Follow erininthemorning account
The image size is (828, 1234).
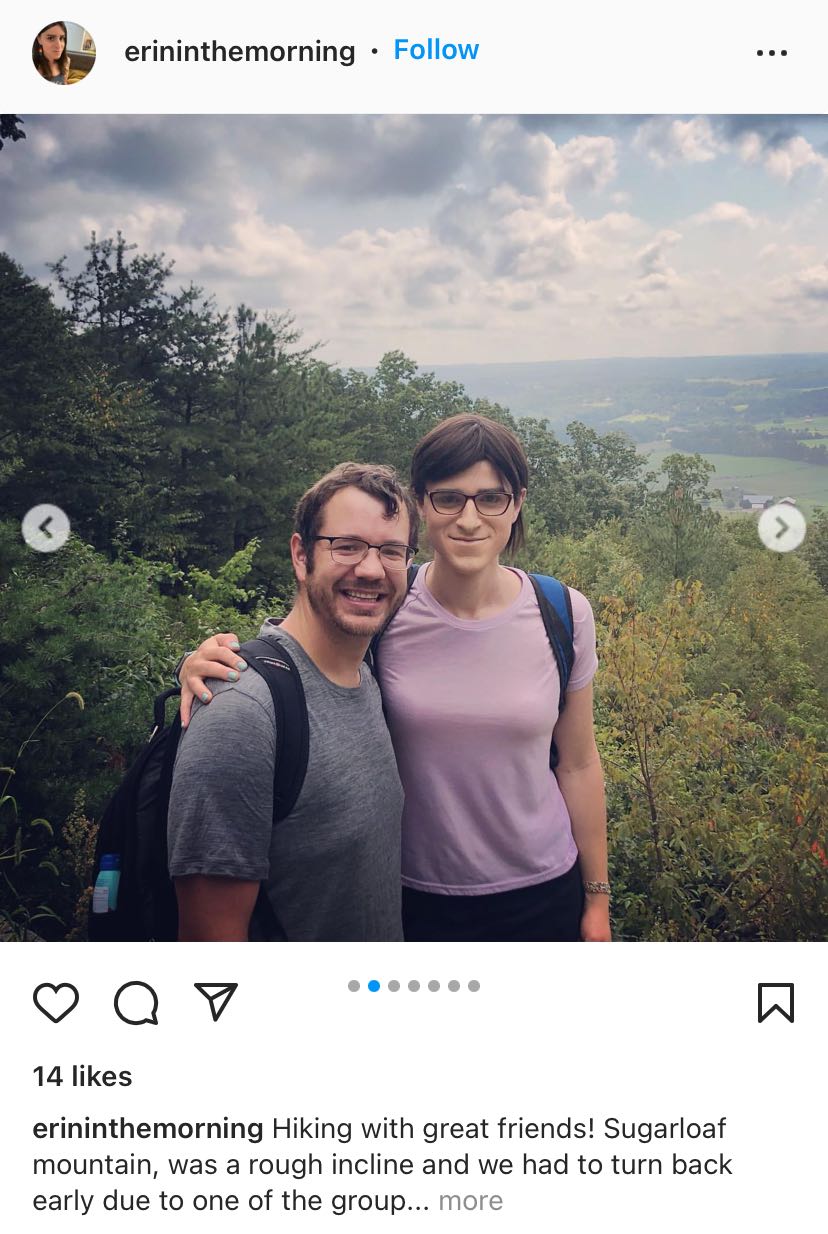click(436, 50)
